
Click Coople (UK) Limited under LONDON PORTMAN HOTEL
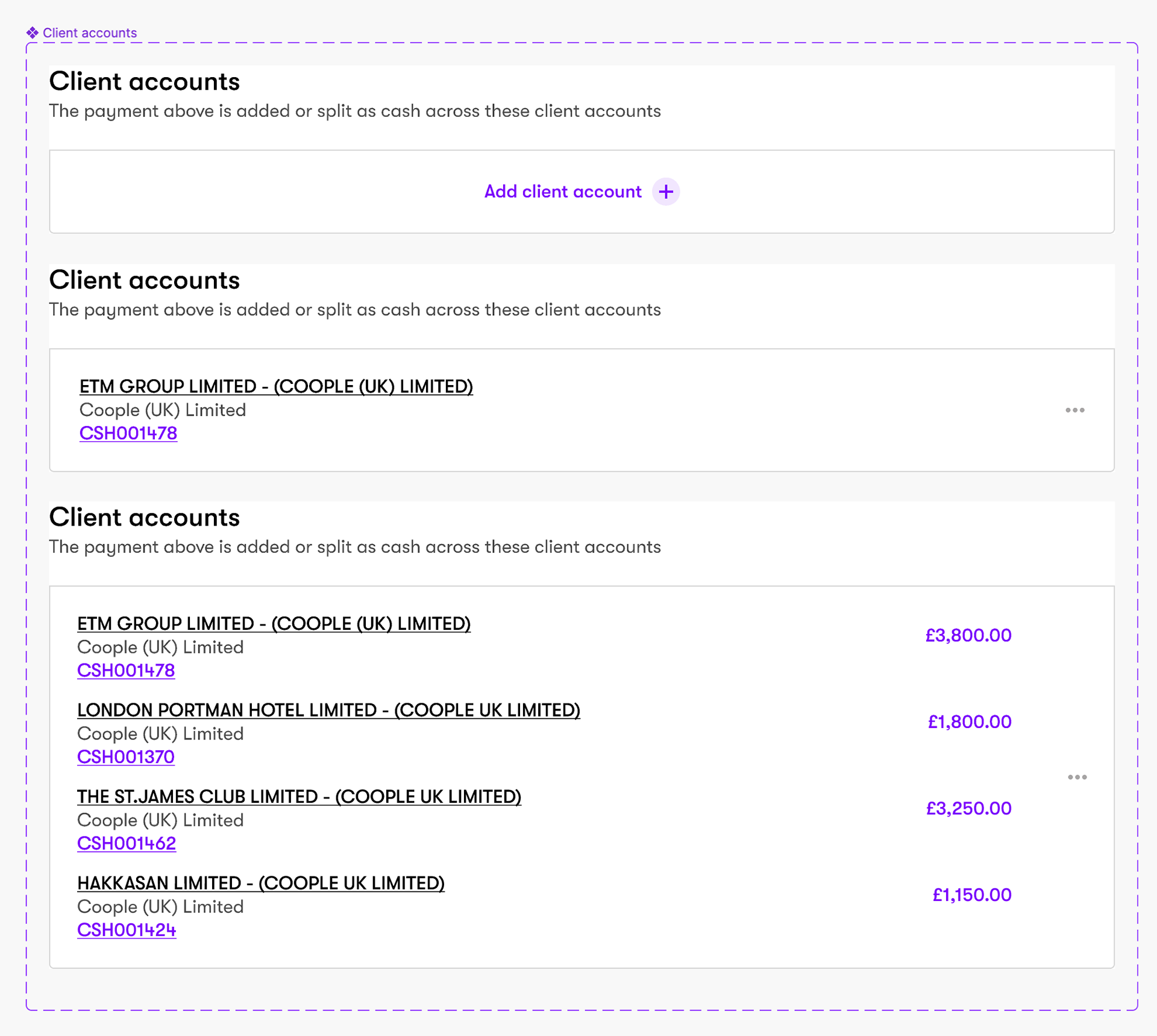pos(160,733)
